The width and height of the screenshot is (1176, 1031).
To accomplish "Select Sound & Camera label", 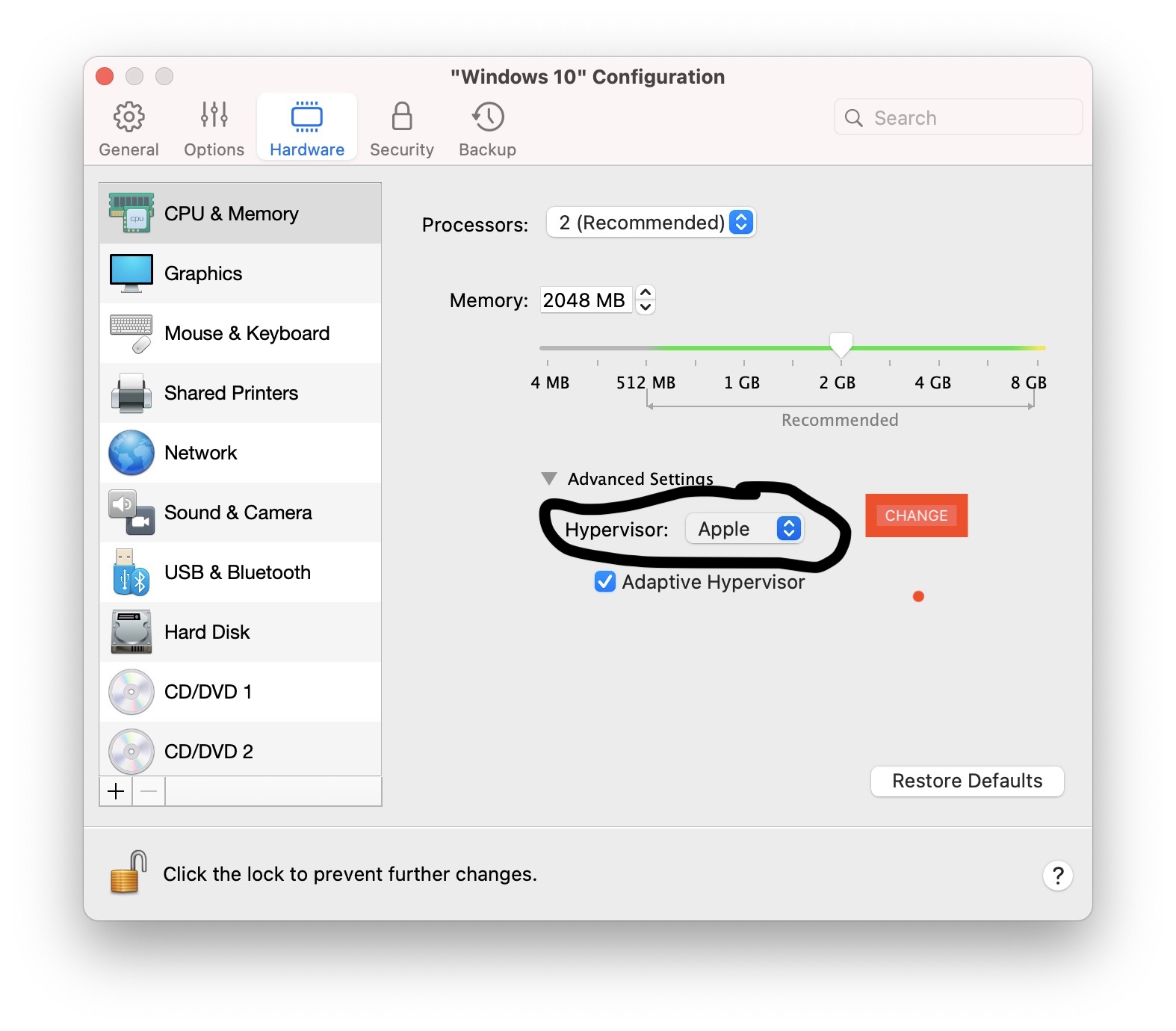I will 238,513.
